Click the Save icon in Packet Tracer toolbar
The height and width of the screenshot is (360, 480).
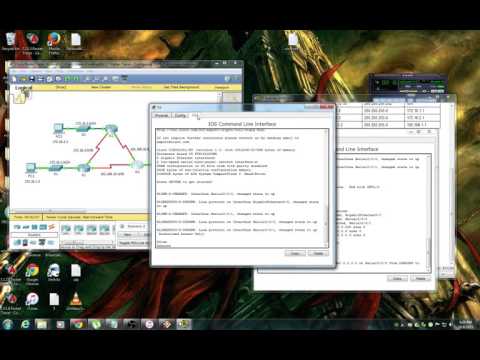tap(32, 79)
